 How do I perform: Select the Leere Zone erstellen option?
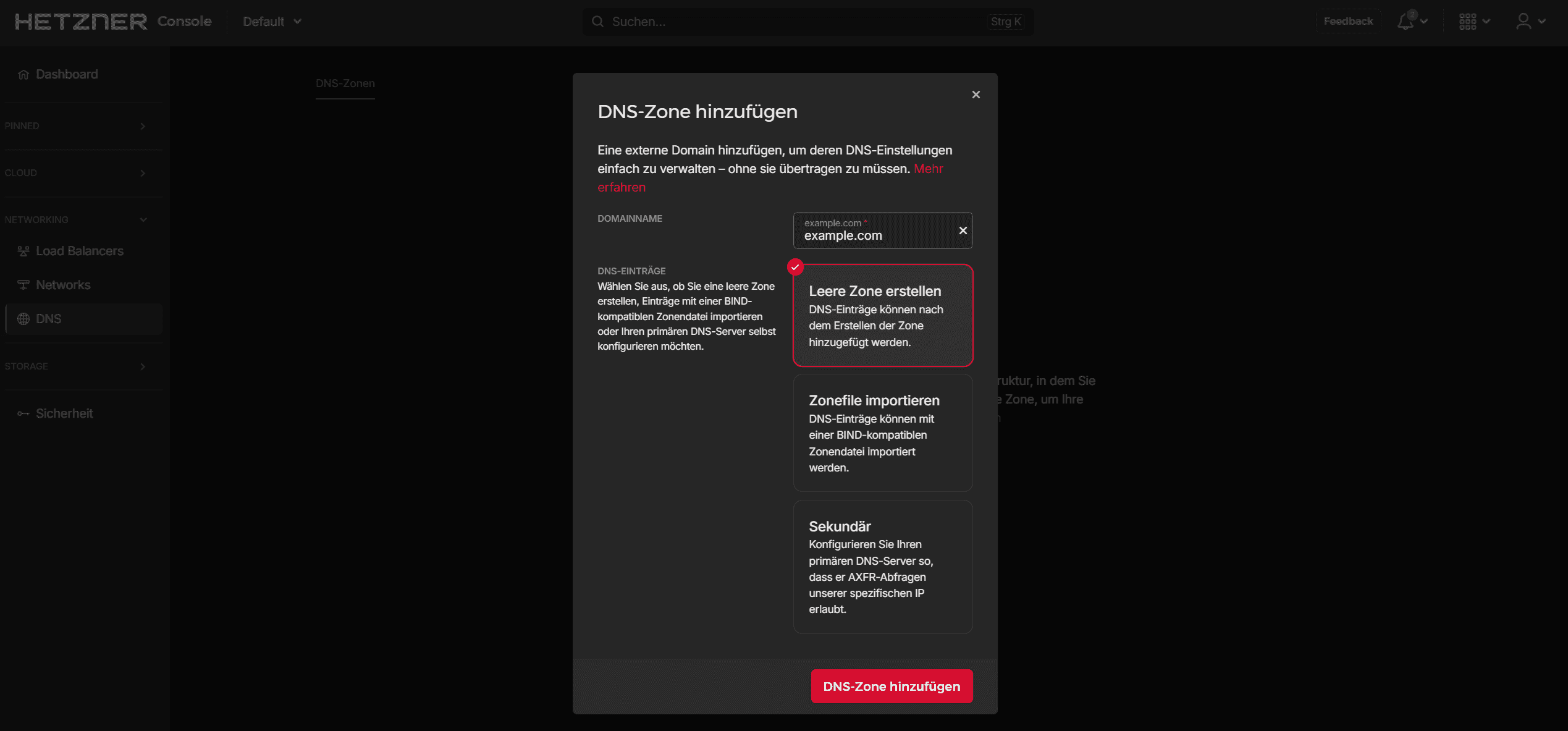(883, 315)
